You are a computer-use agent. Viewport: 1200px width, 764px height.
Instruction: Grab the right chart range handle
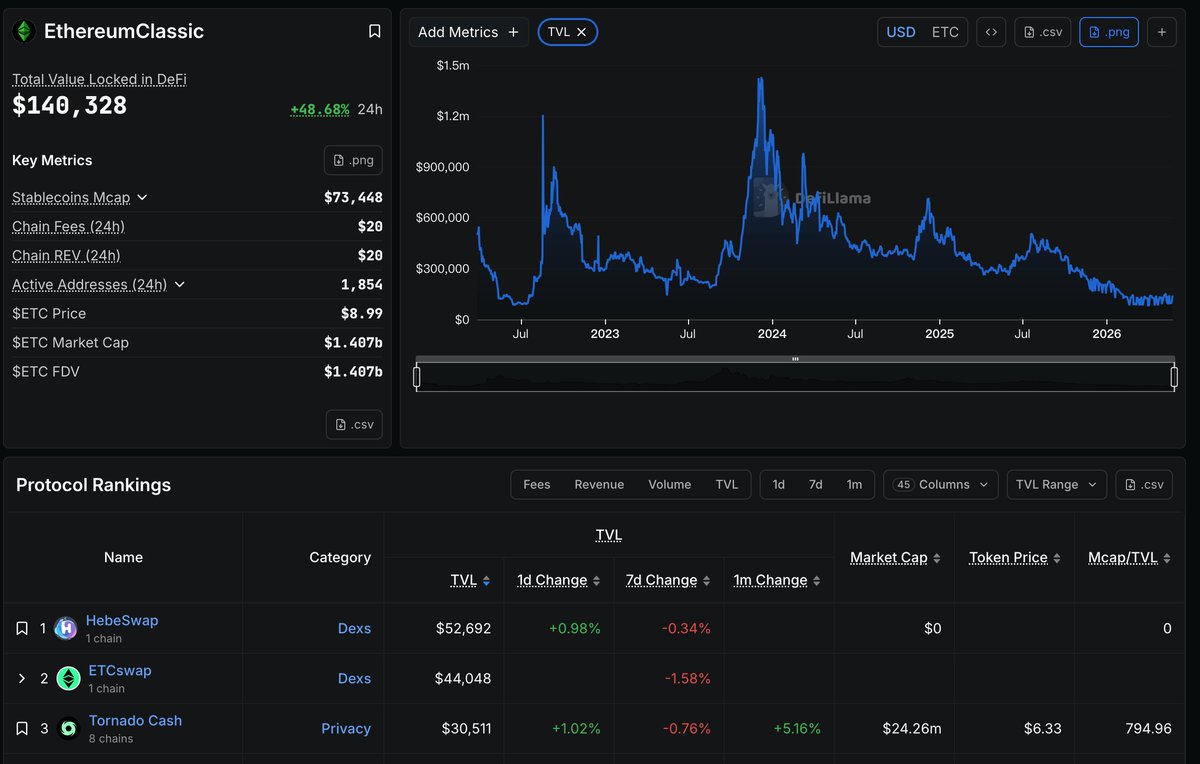[1174, 377]
